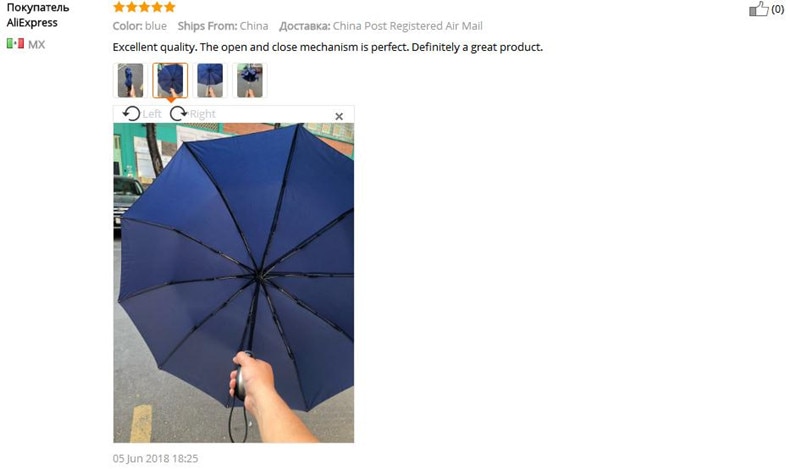Viewport: 790px width, 469px height.
Task: Click the 05 Jun 2018 review date
Action: 155,458
